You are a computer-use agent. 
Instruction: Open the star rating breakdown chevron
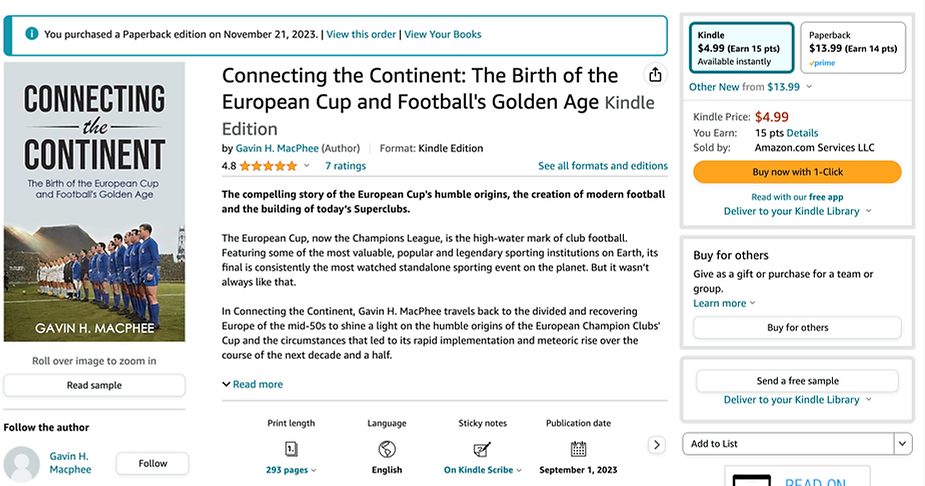click(307, 166)
